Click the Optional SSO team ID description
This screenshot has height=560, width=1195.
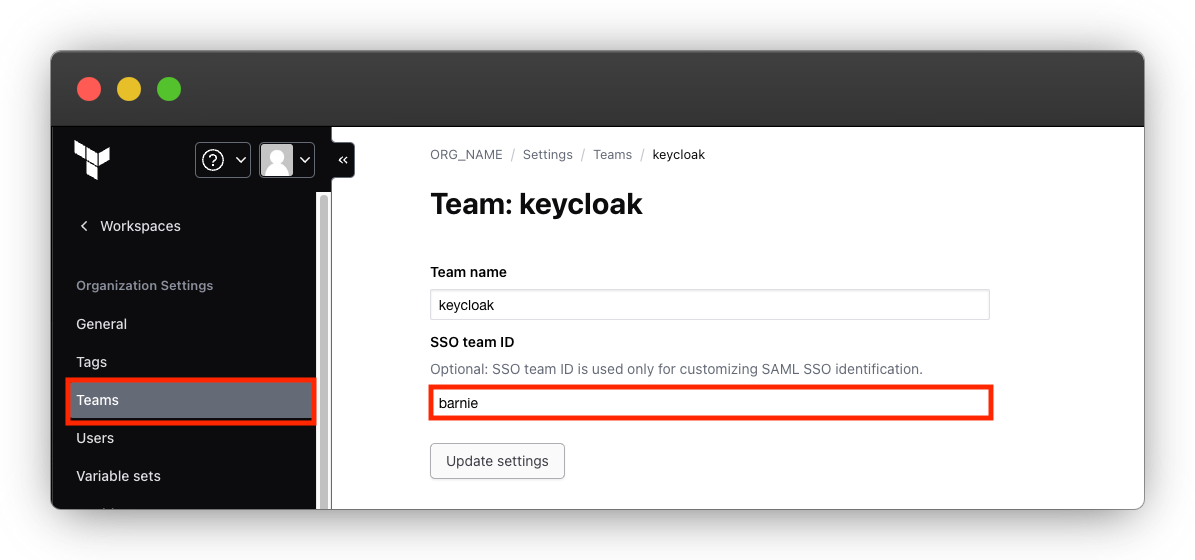click(x=676, y=370)
